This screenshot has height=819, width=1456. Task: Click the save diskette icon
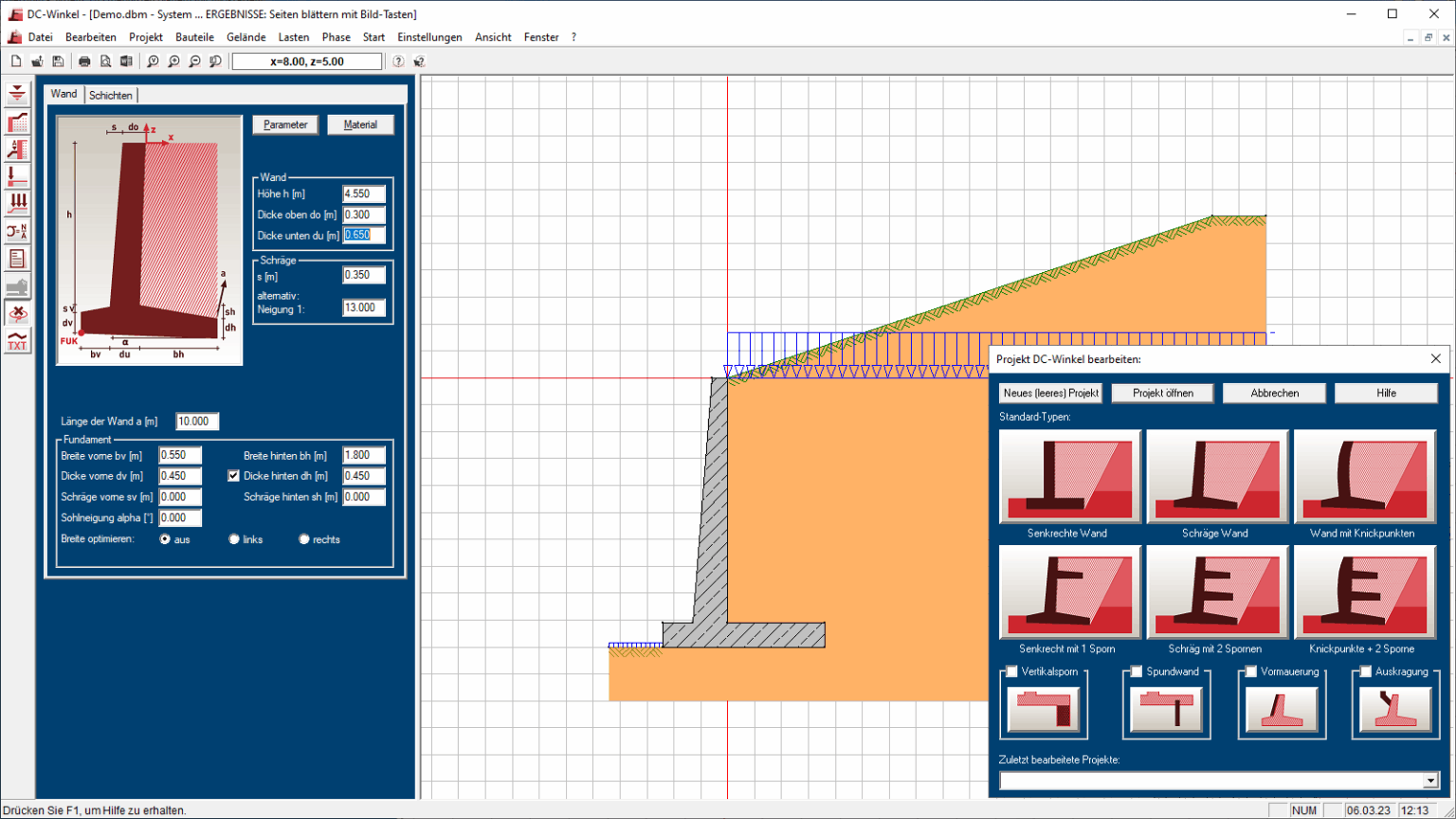pyautogui.click(x=58, y=60)
